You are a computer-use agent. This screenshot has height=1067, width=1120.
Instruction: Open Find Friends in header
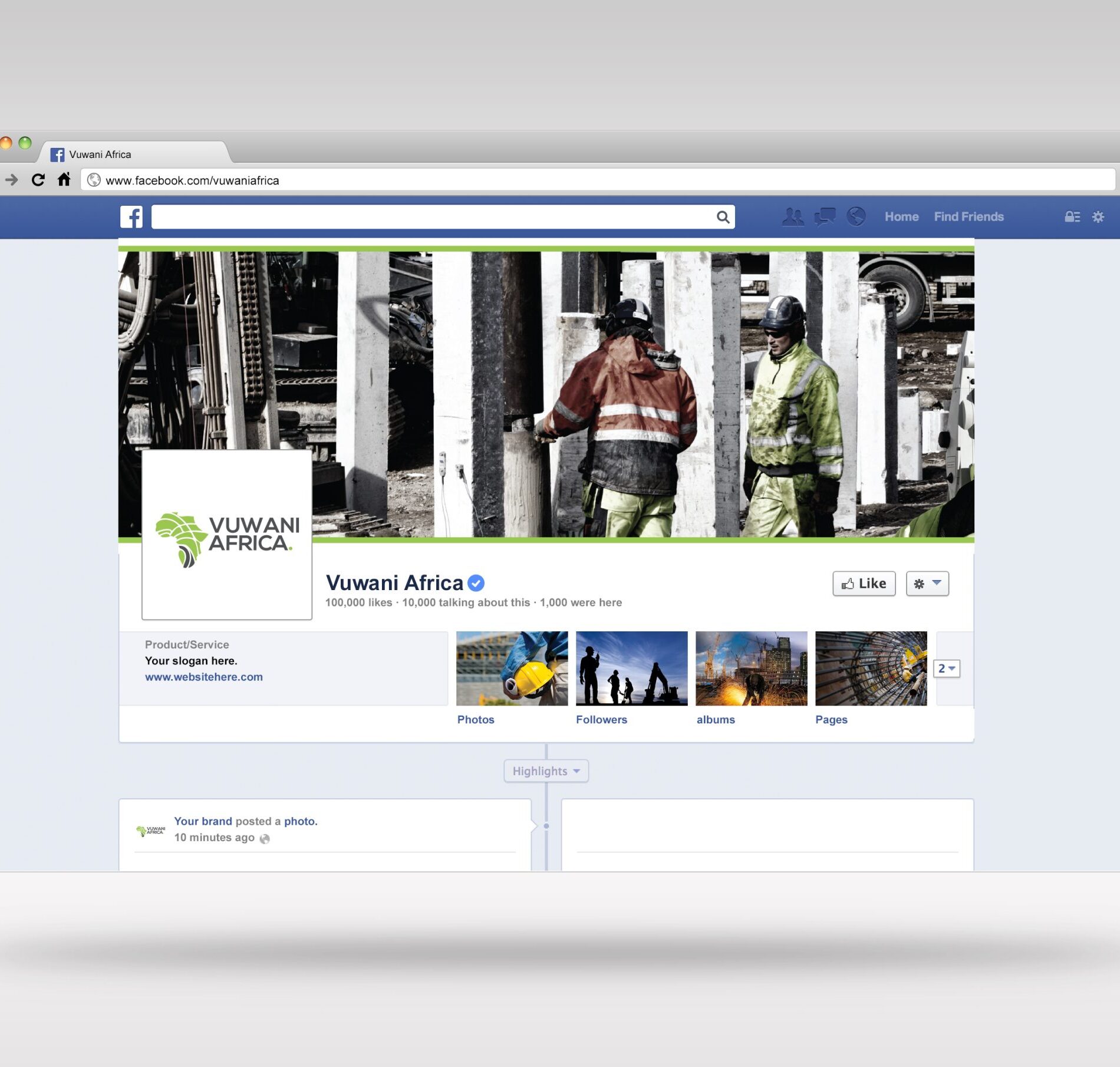pos(969,217)
